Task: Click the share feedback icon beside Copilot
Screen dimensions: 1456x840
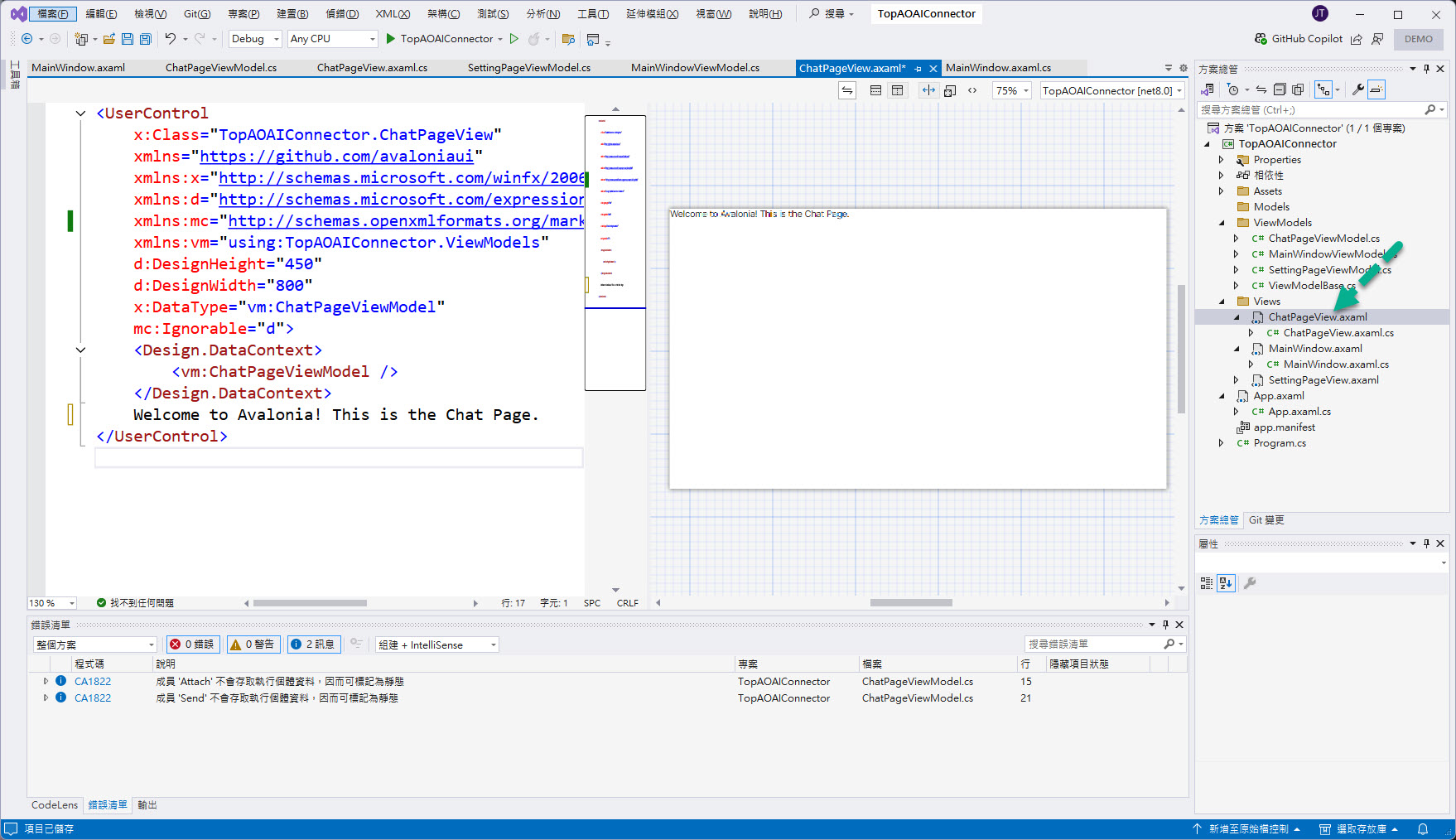Action: 1357,39
